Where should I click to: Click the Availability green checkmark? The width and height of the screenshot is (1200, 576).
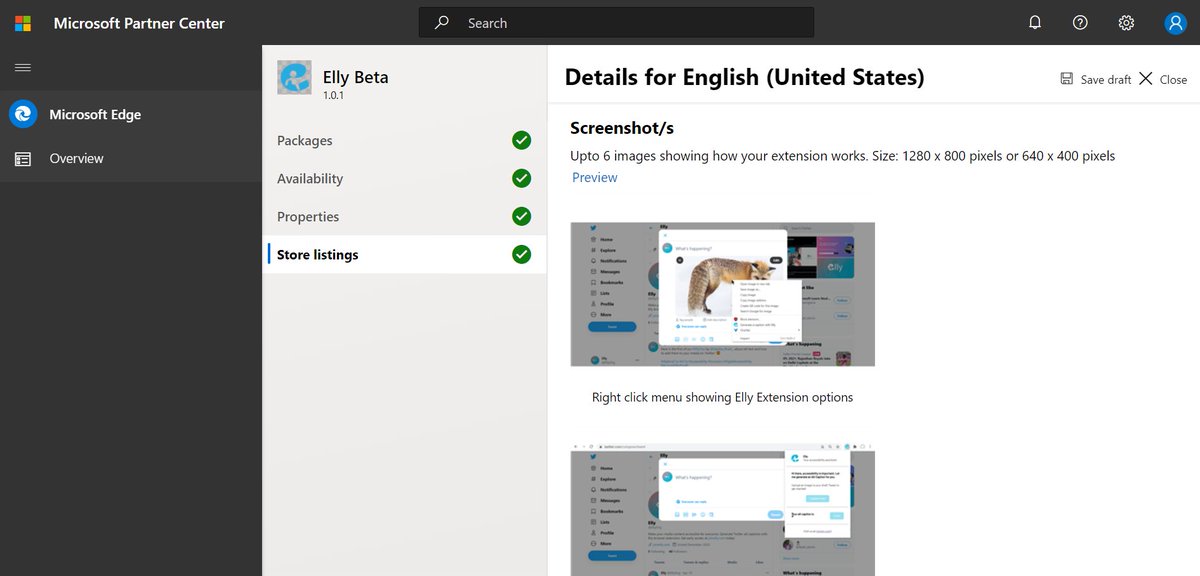521,179
